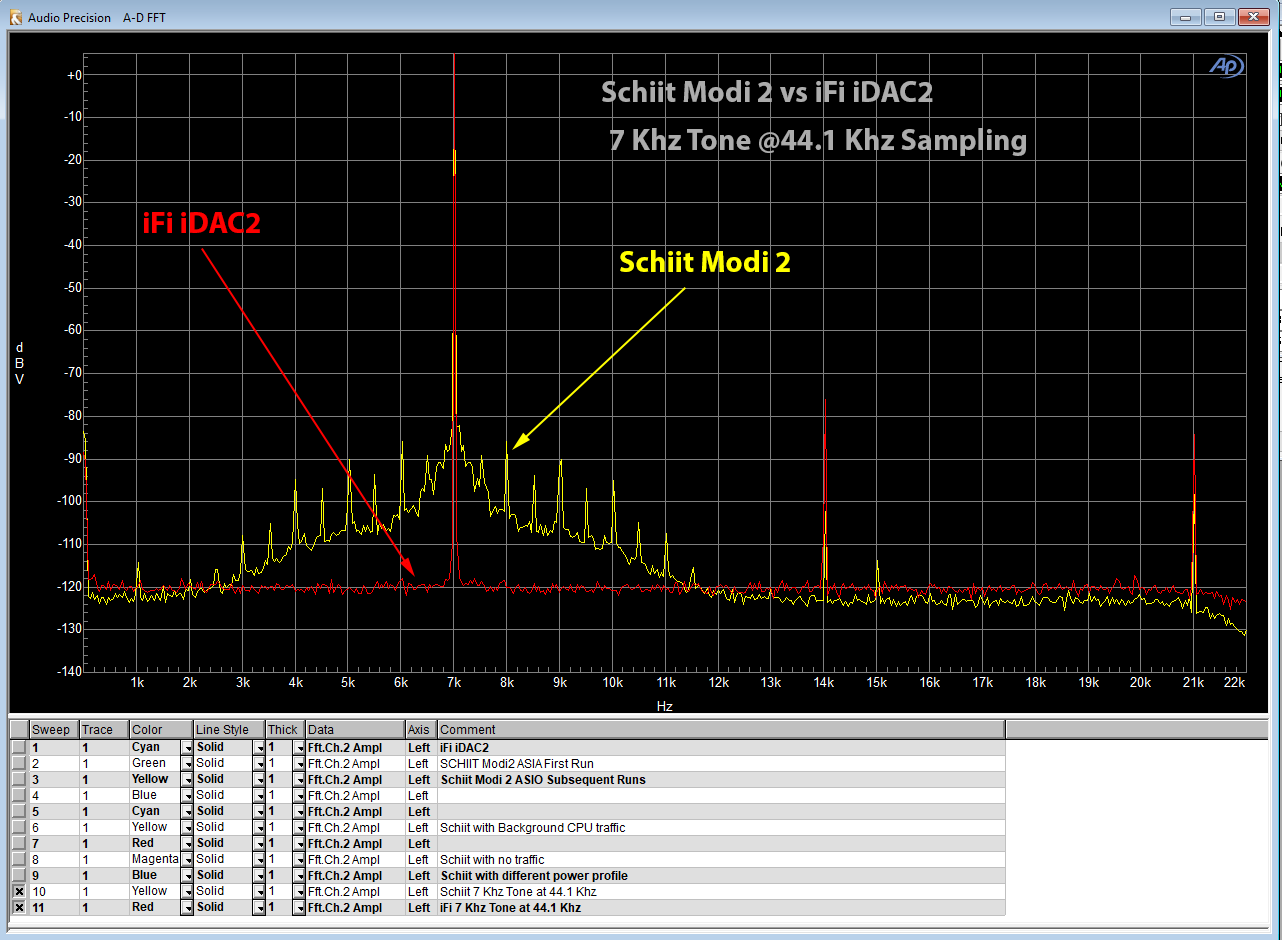Click Ftt.Ch.2 Ampl data cell in sweep 1
Screen dimensions: 1282x940
(355, 747)
